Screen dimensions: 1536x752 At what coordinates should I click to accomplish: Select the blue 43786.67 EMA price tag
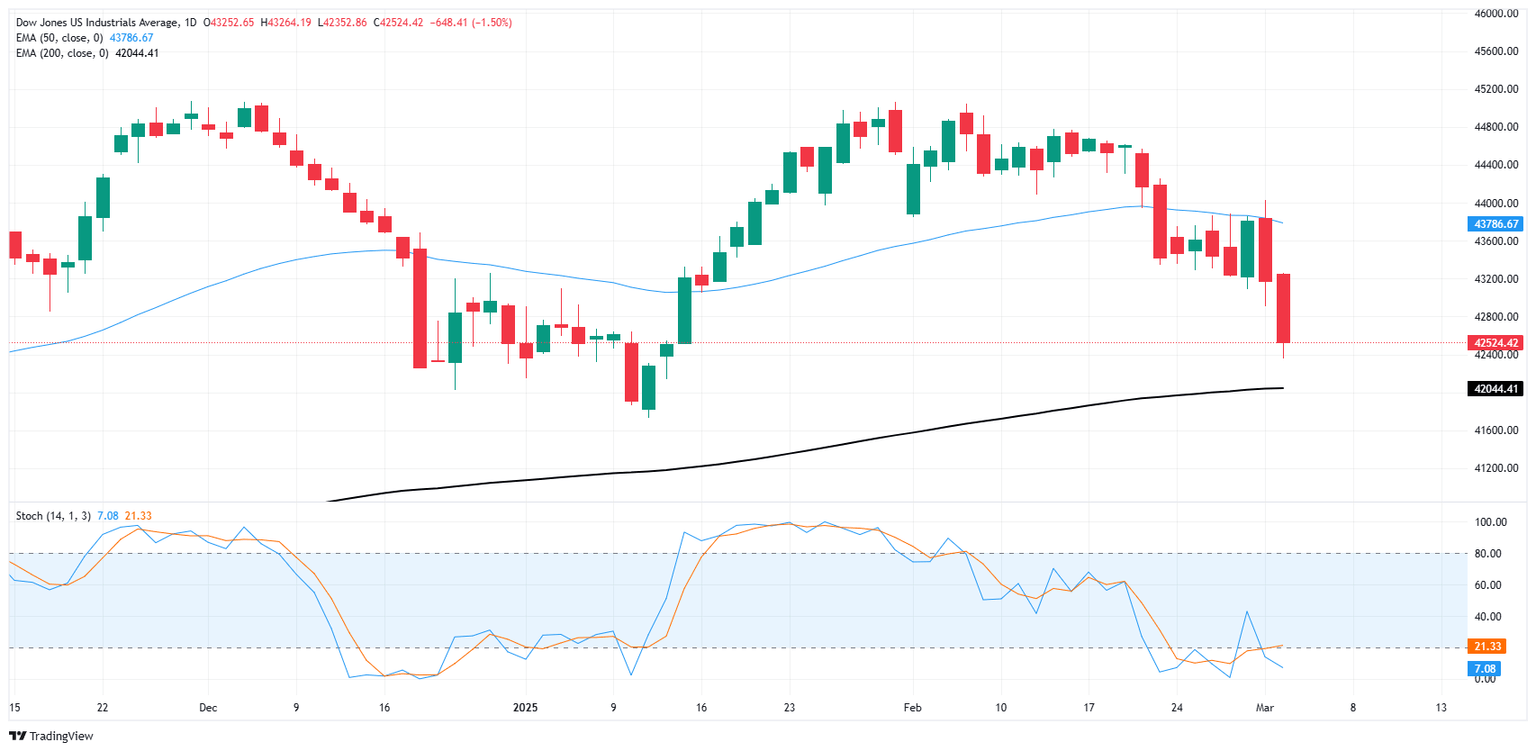pyautogui.click(x=1494, y=224)
